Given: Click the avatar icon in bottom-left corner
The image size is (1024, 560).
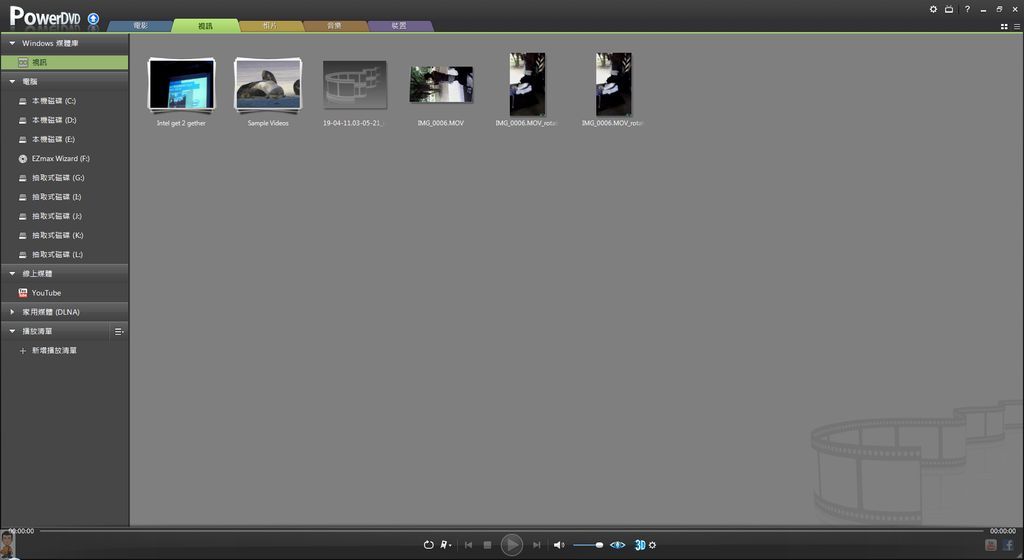Looking at the screenshot, I should (8, 544).
